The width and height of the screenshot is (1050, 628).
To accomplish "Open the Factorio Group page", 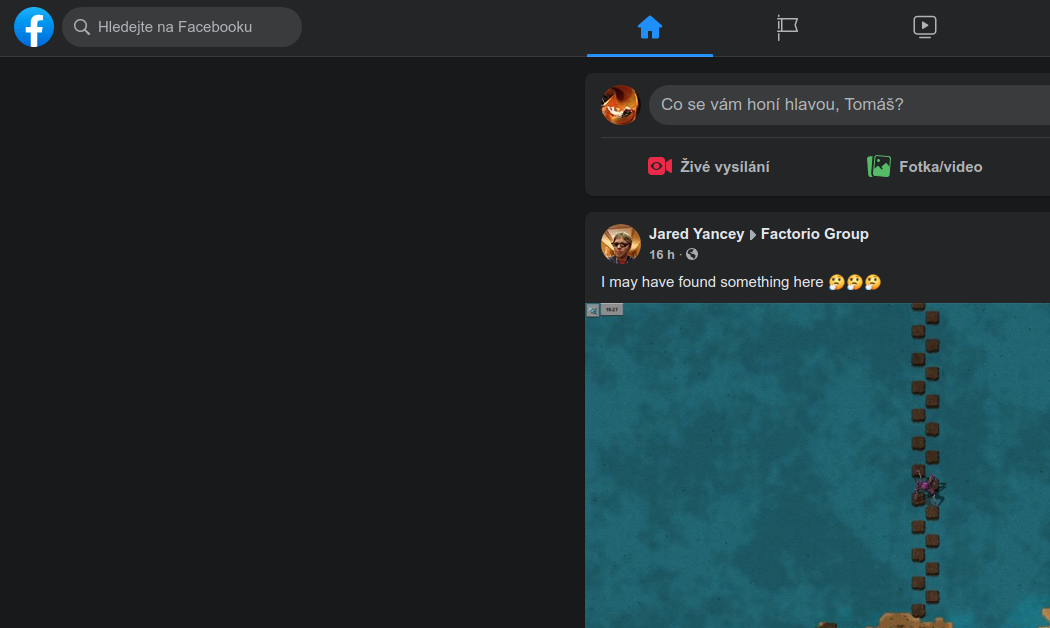I will pyautogui.click(x=815, y=233).
